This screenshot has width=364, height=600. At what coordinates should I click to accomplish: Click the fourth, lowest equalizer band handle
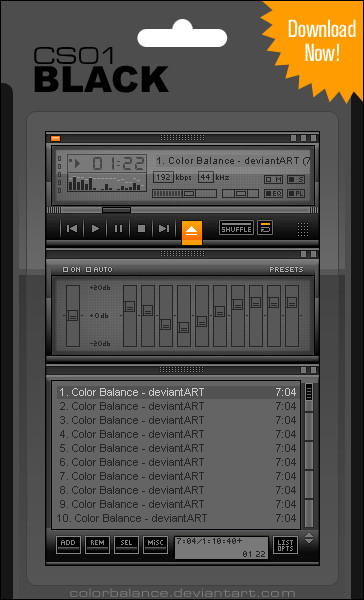point(184,328)
